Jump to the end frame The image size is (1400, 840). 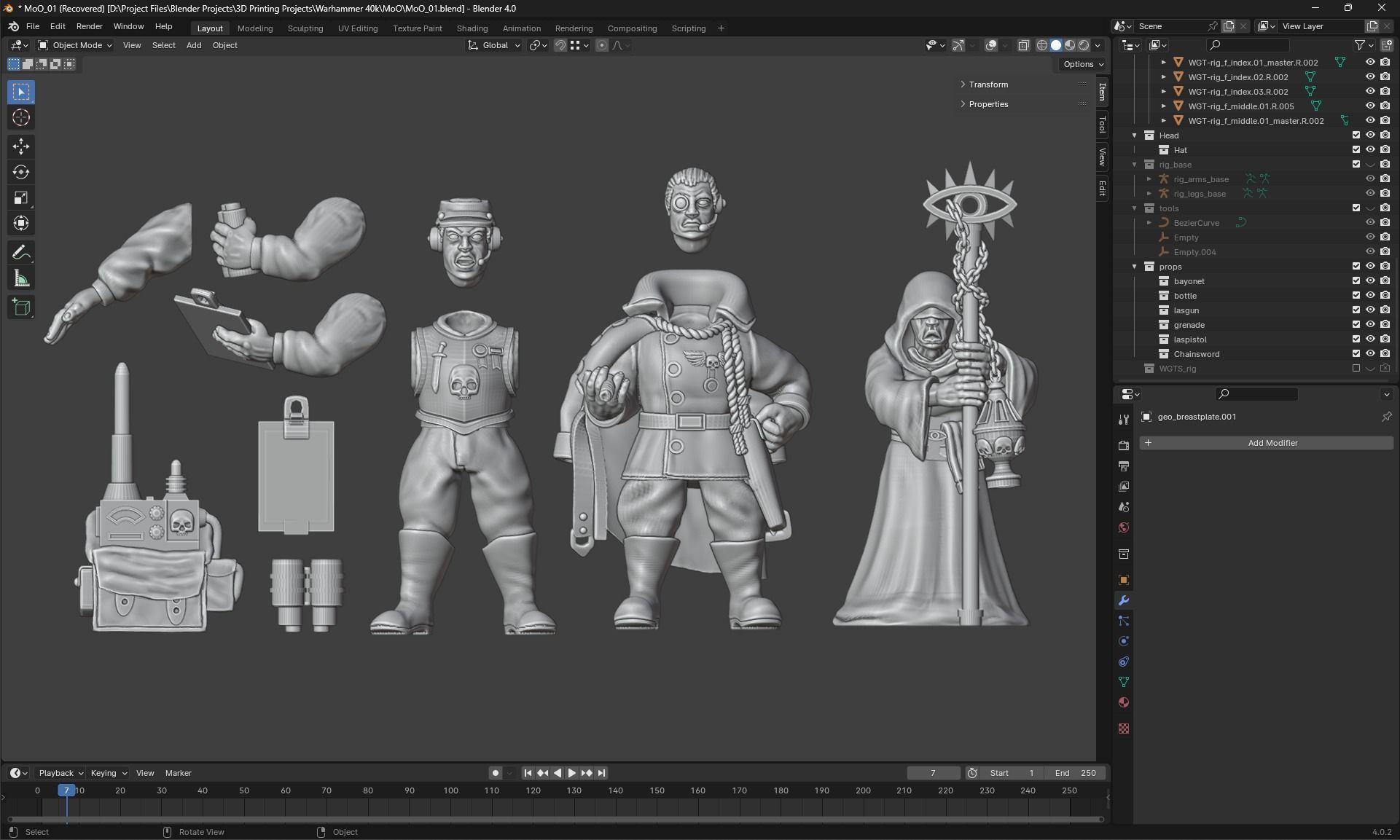point(601,773)
